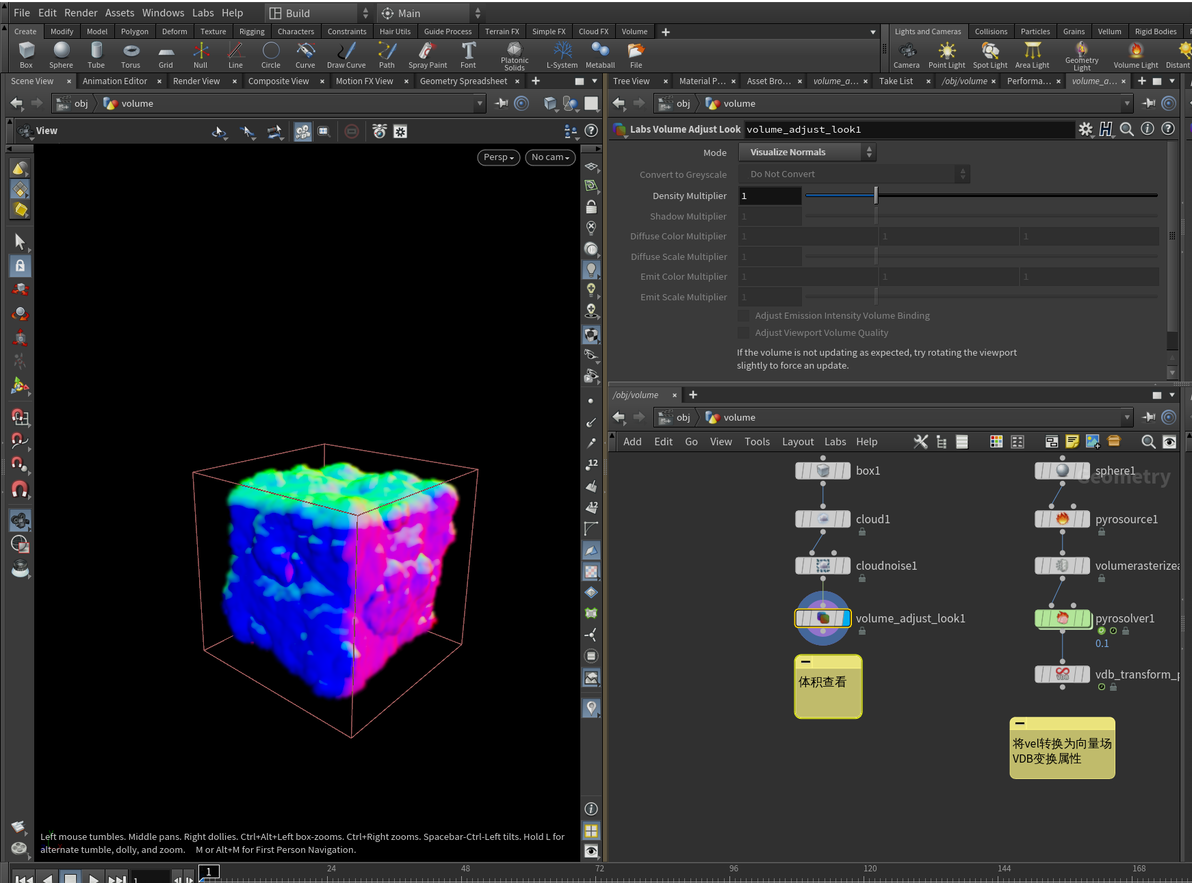Expand the No cam dropdown
Viewport: 1192px width, 883px height.
coord(550,157)
